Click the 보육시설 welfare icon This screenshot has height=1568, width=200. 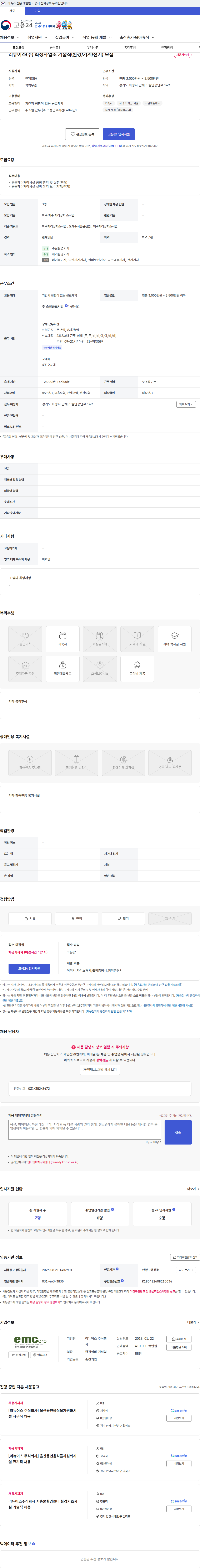100,669
